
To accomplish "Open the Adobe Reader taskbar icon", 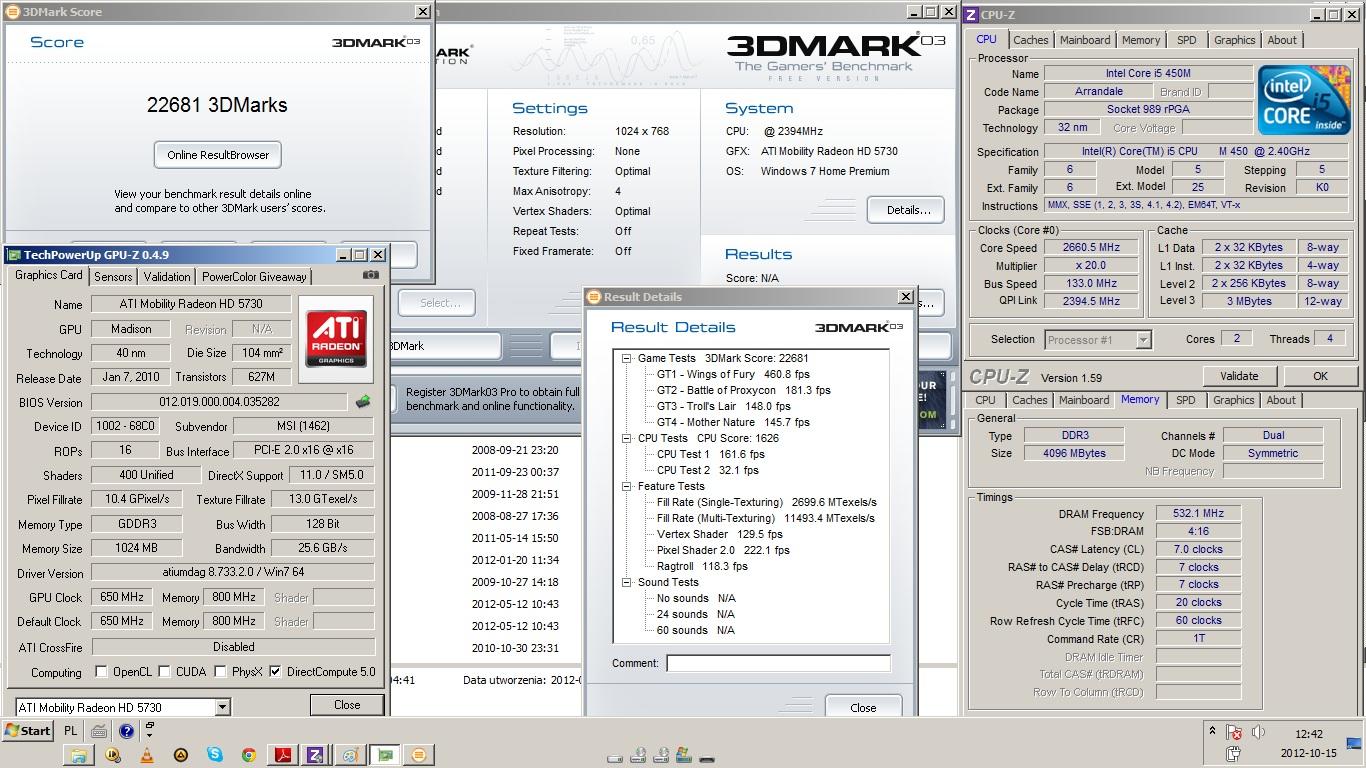I will [x=283, y=755].
